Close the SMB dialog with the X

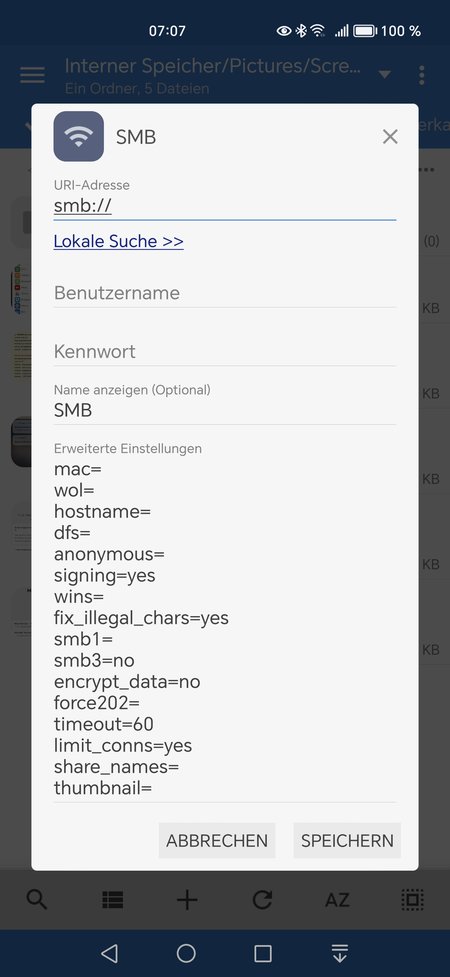[x=390, y=137]
